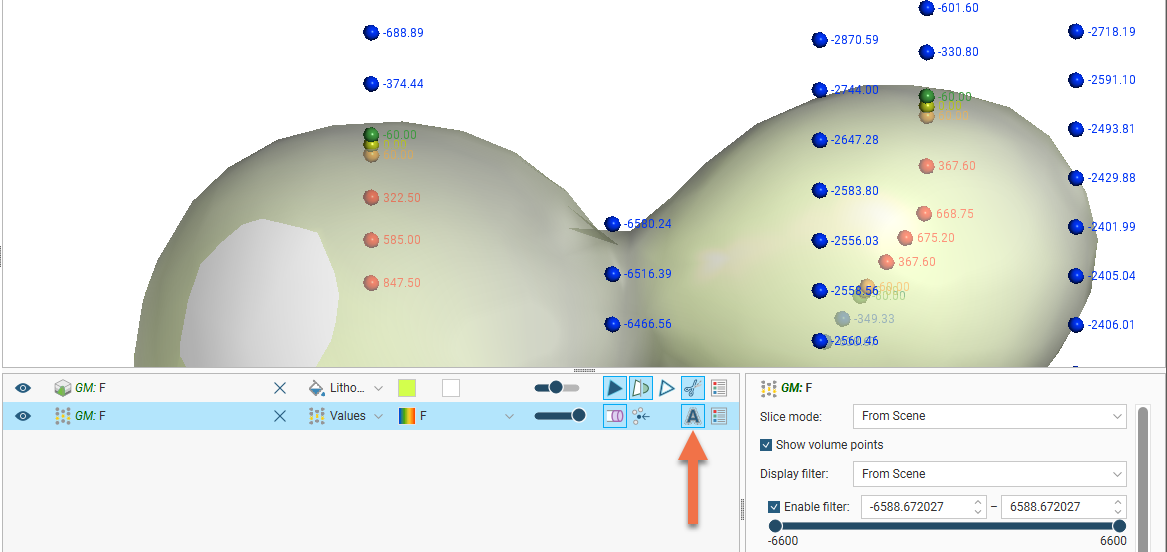The width and height of the screenshot is (1167, 552).
Task: Click the rainbow F colourmap swatch
Action: pyautogui.click(x=406, y=416)
